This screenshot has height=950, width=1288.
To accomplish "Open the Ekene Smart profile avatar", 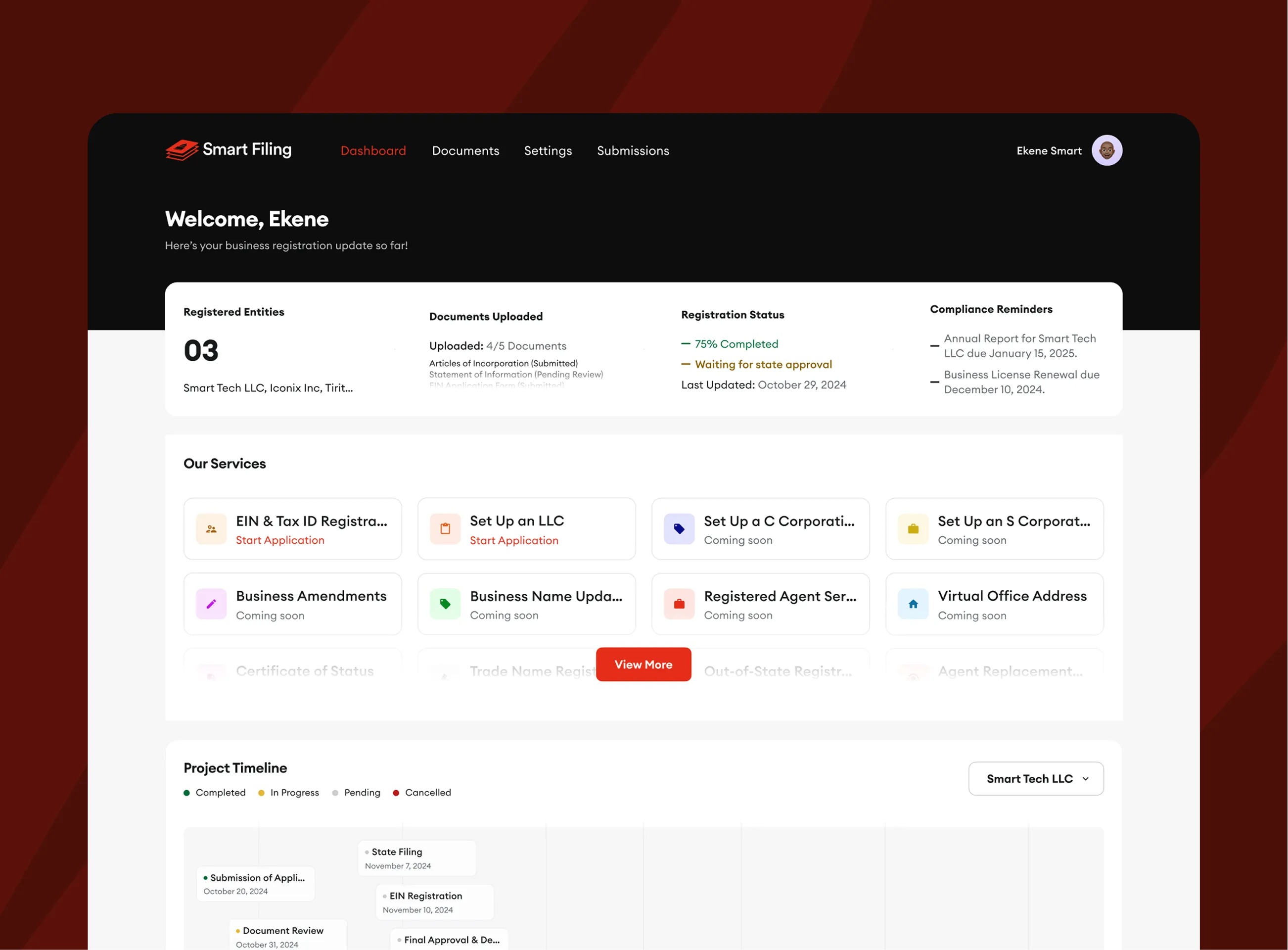I will [1106, 151].
